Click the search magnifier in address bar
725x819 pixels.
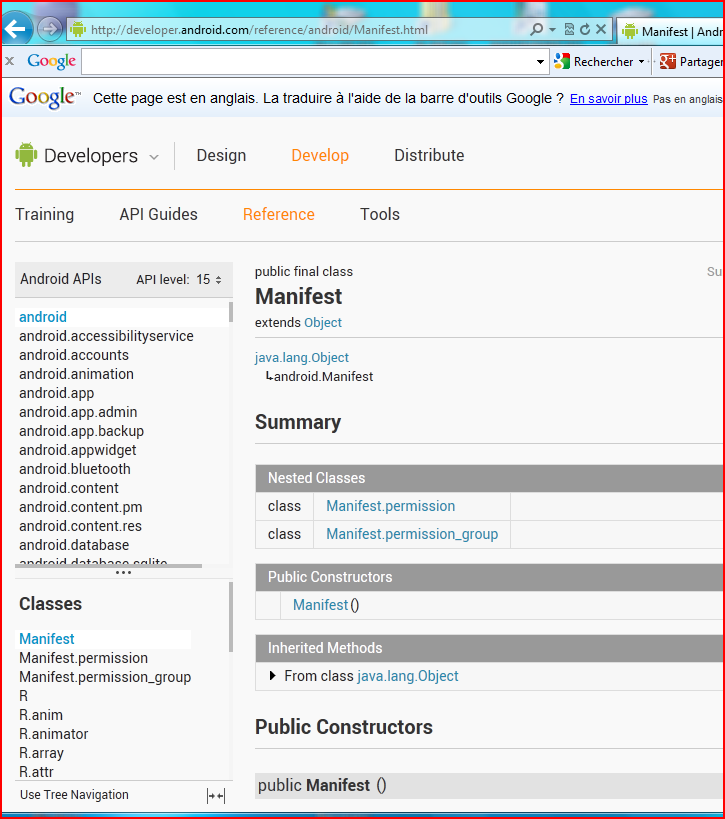coord(537,30)
